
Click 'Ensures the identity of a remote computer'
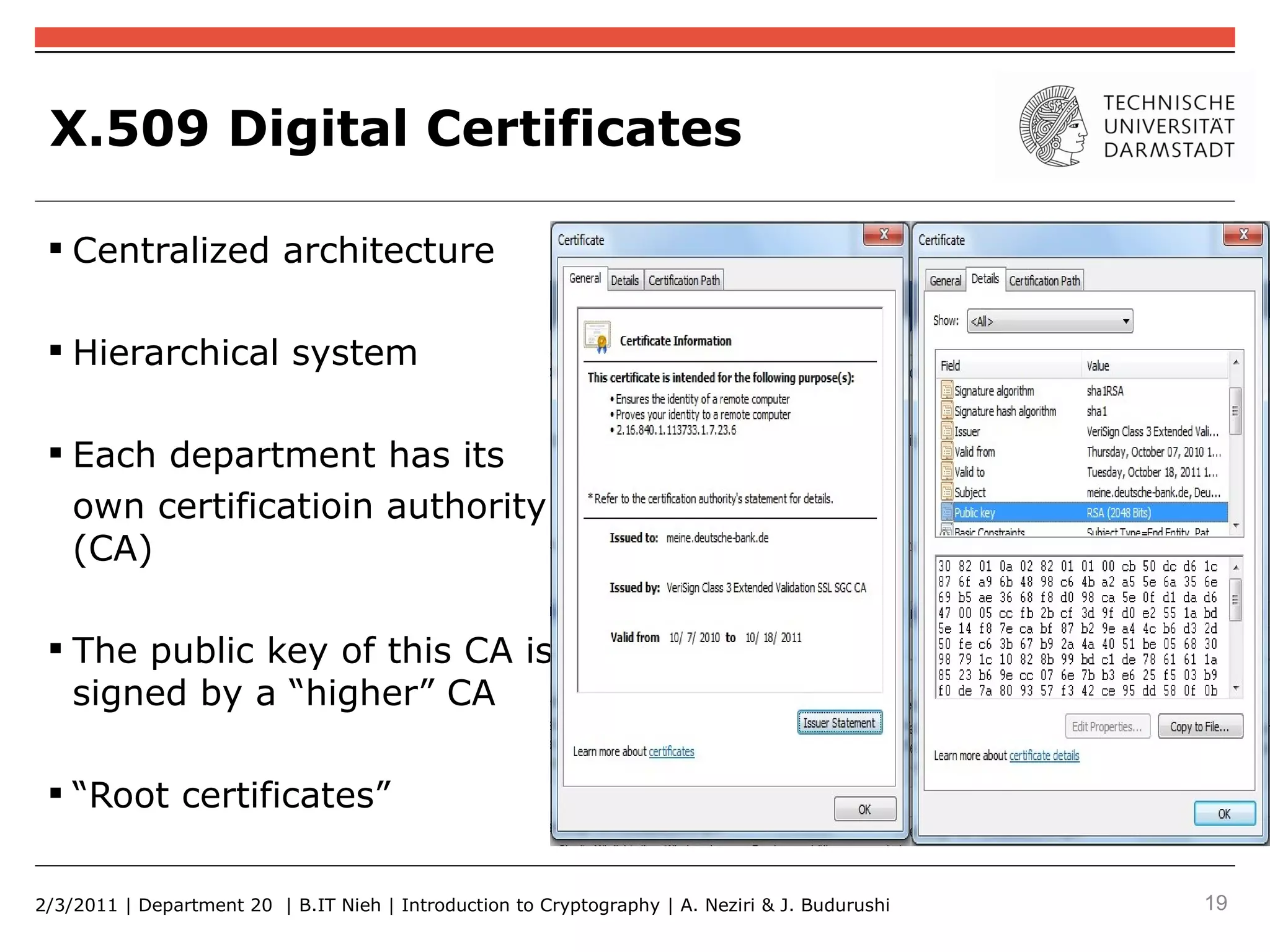[703, 399]
